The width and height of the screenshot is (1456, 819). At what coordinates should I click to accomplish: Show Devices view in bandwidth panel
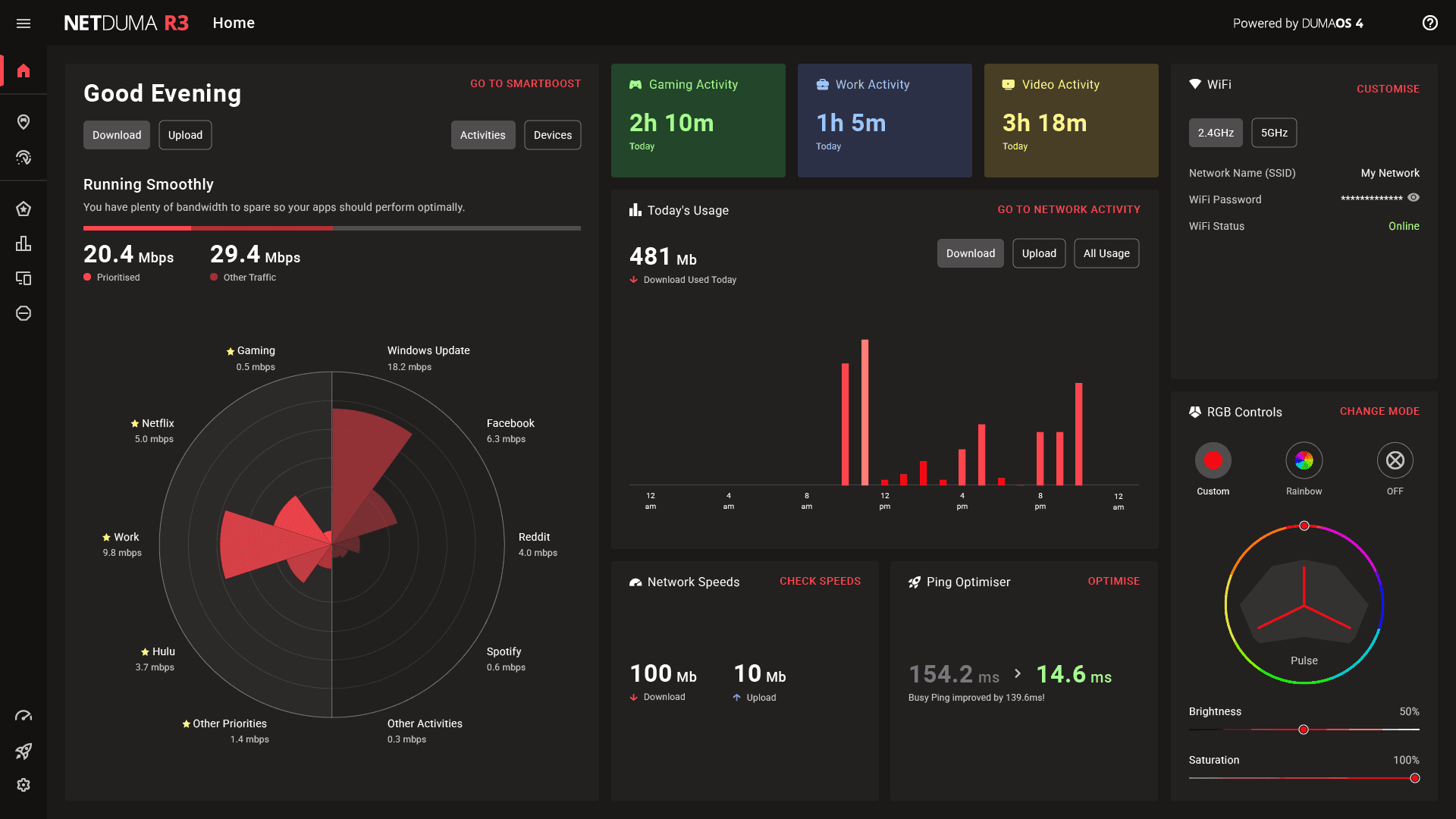coord(552,135)
